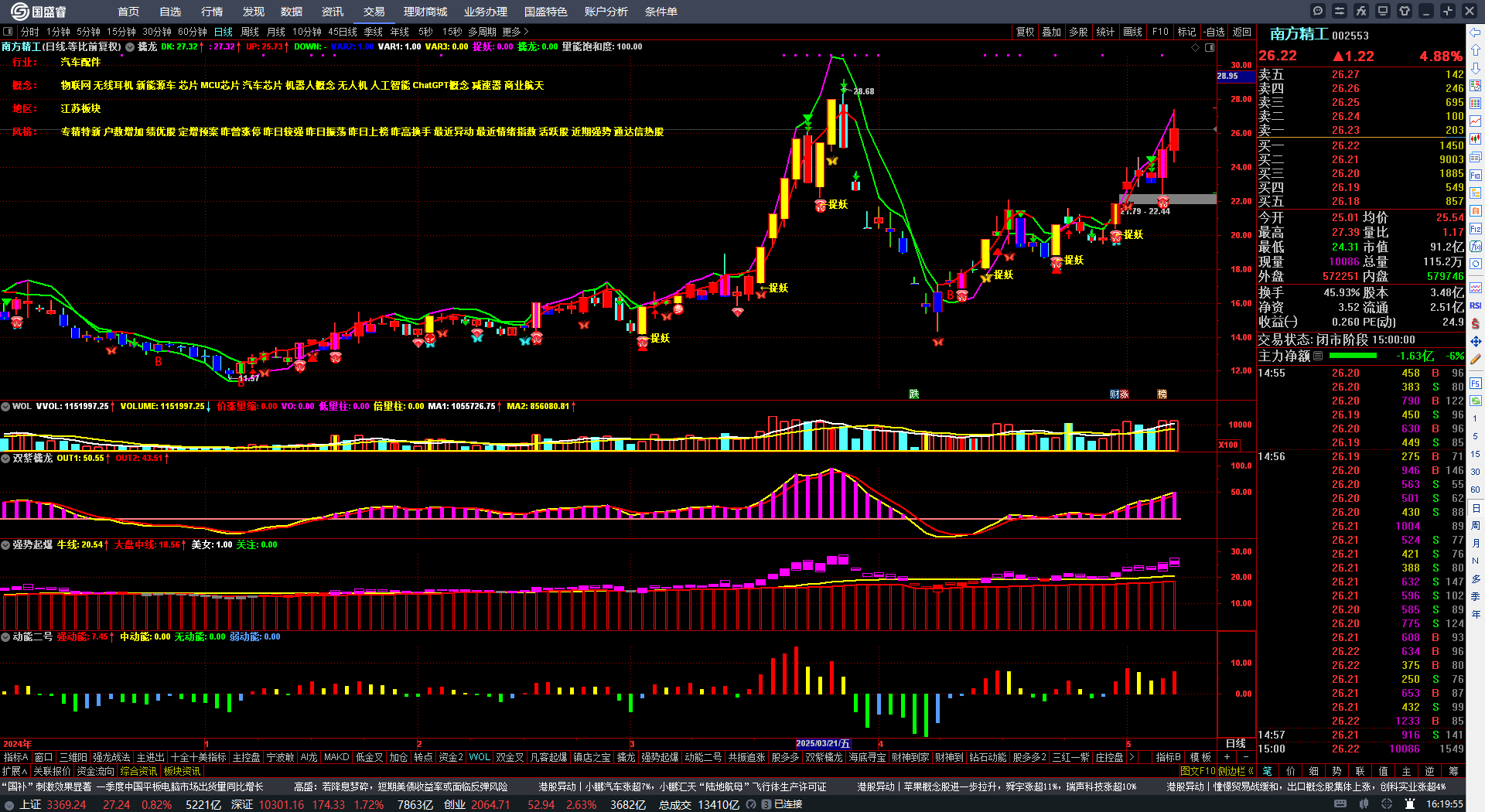Click the number 3 badge before 已连接
The height and width of the screenshot is (812, 1485).
pos(766,804)
